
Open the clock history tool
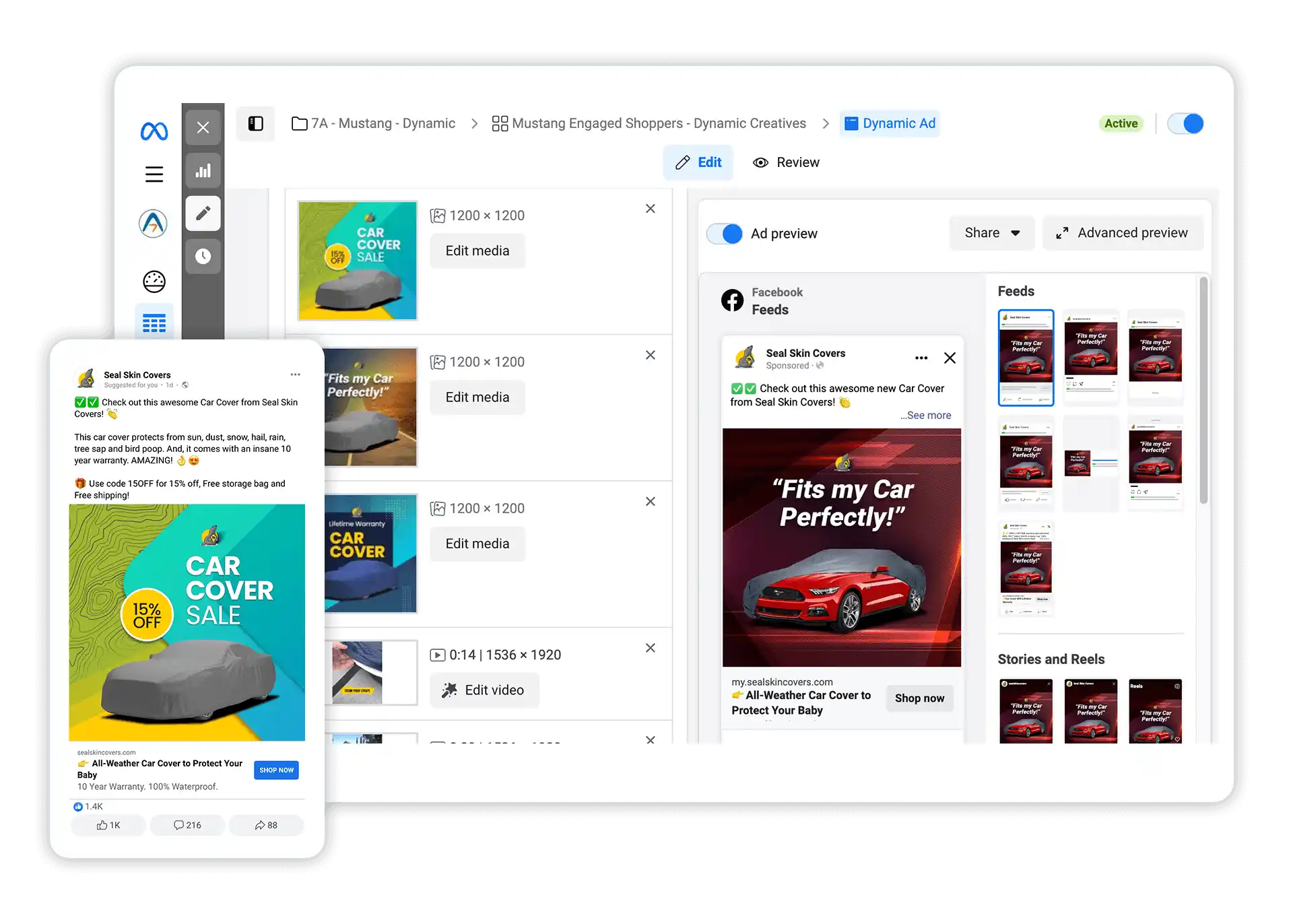coord(203,256)
